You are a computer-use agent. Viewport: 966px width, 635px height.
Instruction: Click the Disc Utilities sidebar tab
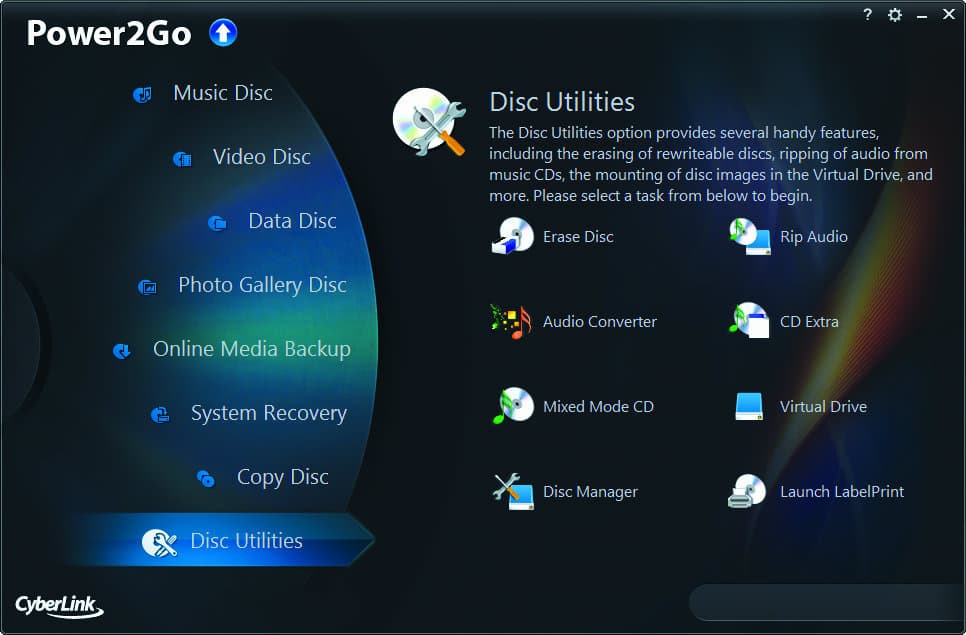[245, 541]
